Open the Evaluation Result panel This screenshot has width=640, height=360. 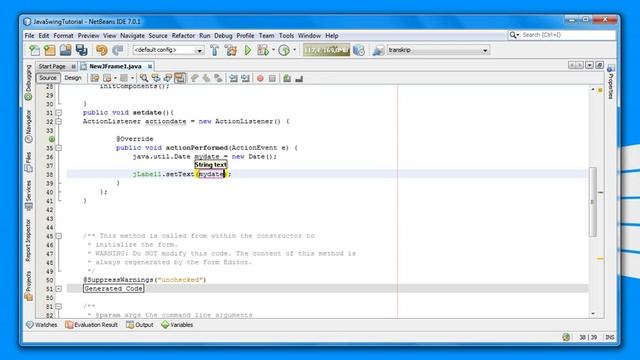(x=91, y=325)
